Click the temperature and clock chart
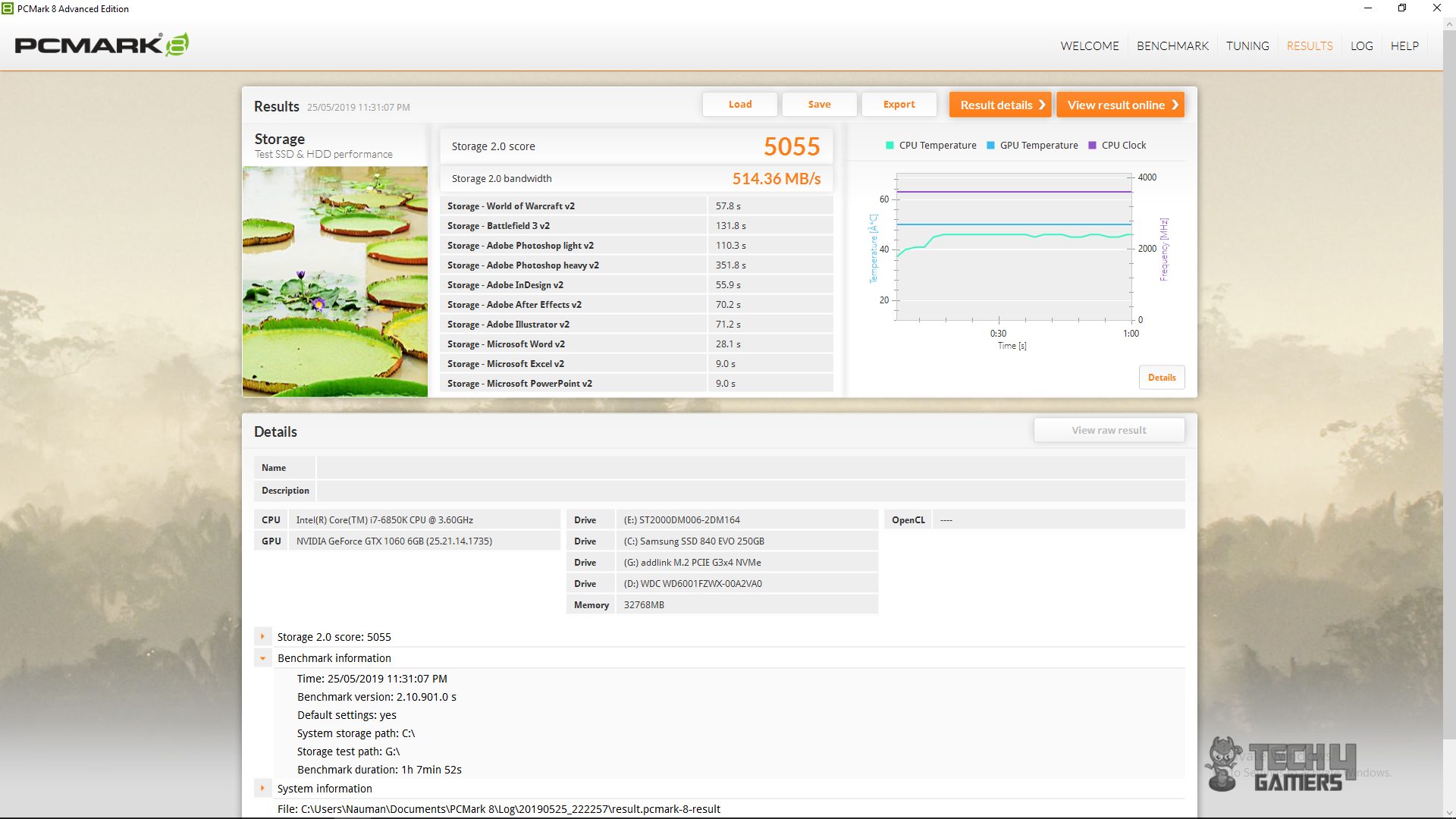1456x819 pixels. 1014,247
